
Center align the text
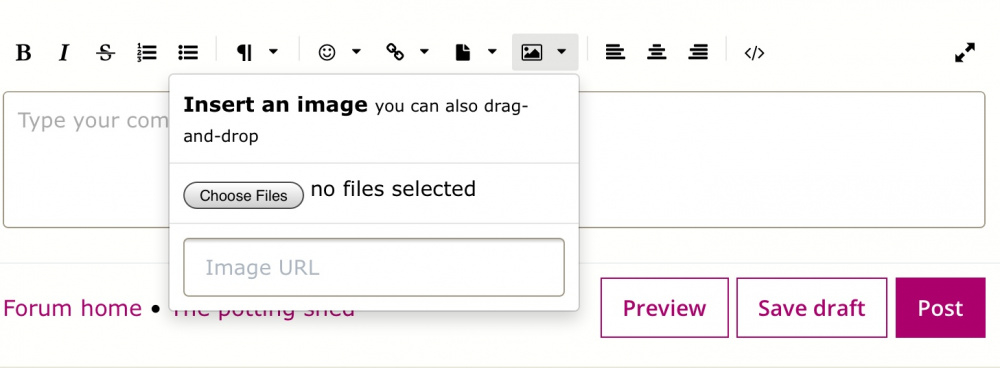[656, 52]
